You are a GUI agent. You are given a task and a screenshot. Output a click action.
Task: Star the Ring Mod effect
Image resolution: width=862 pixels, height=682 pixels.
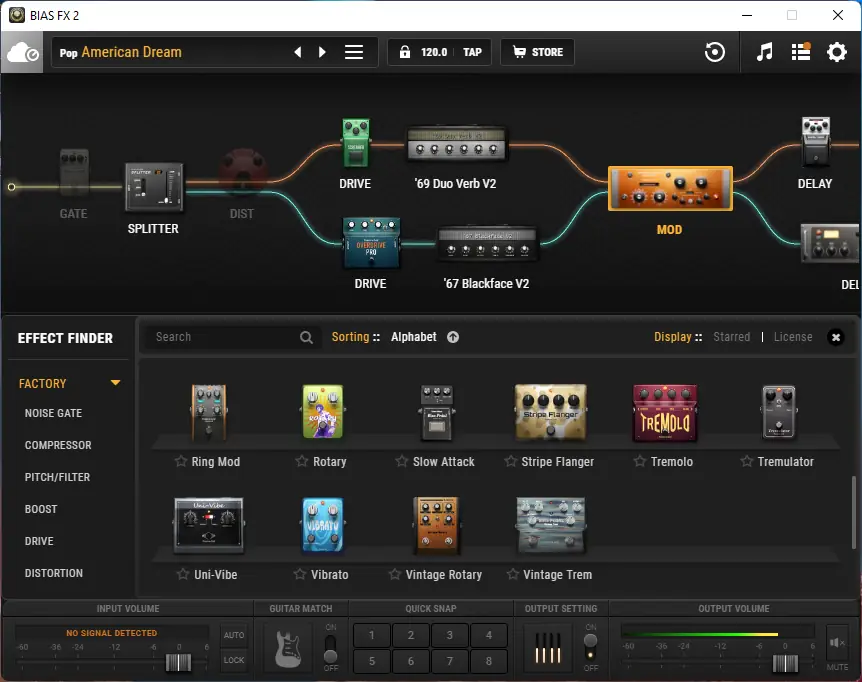click(181, 461)
